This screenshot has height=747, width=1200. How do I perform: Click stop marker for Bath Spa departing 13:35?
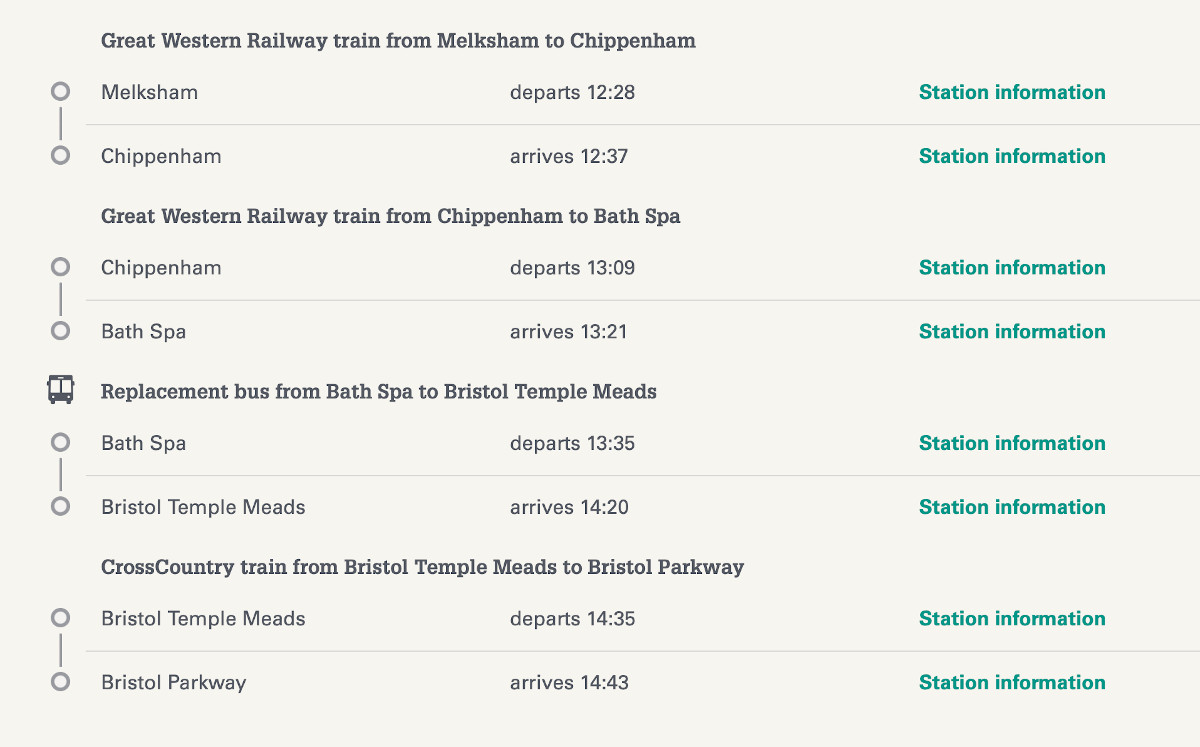click(x=60, y=443)
